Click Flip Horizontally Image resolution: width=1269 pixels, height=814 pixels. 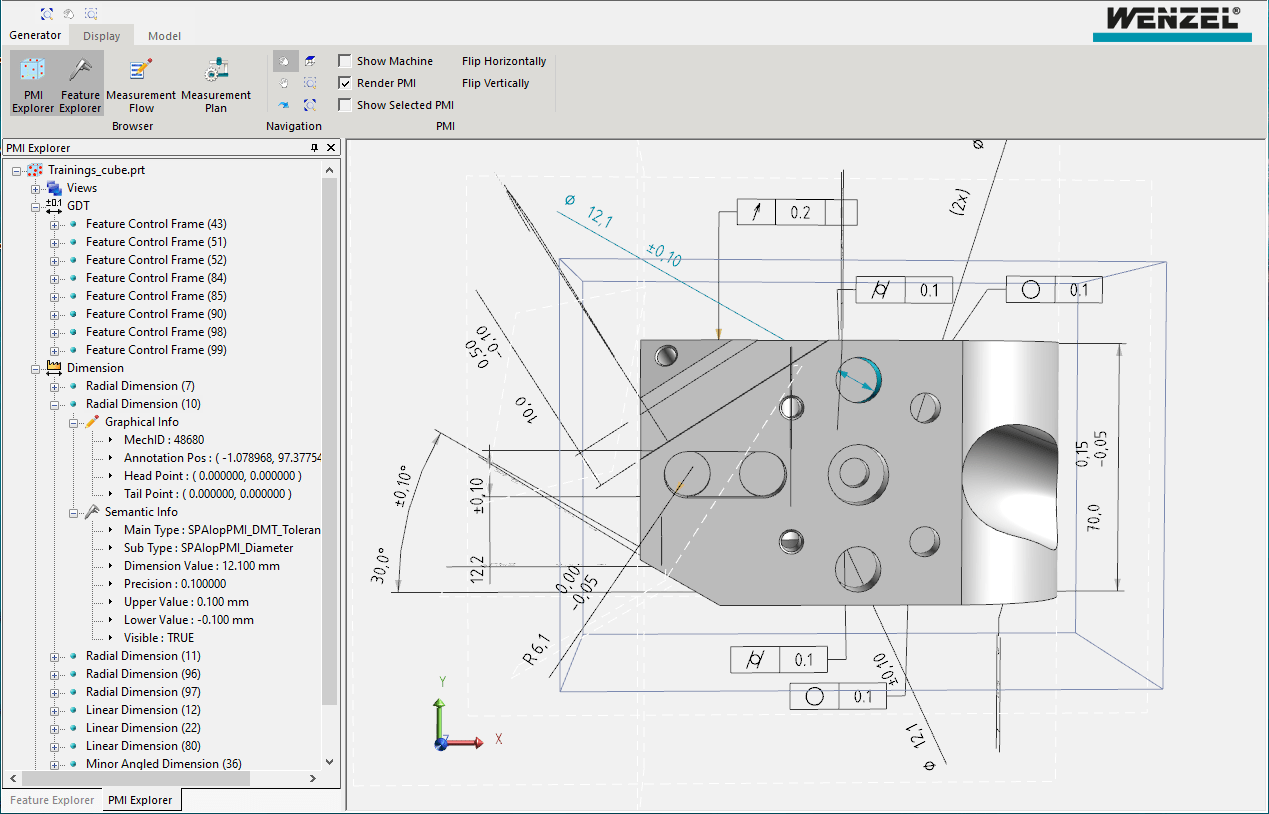click(x=504, y=61)
